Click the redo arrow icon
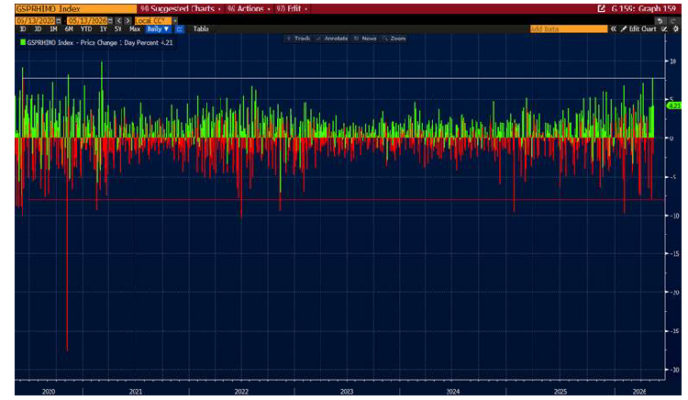The width and height of the screenshot is (688, 400). (672, 21)
